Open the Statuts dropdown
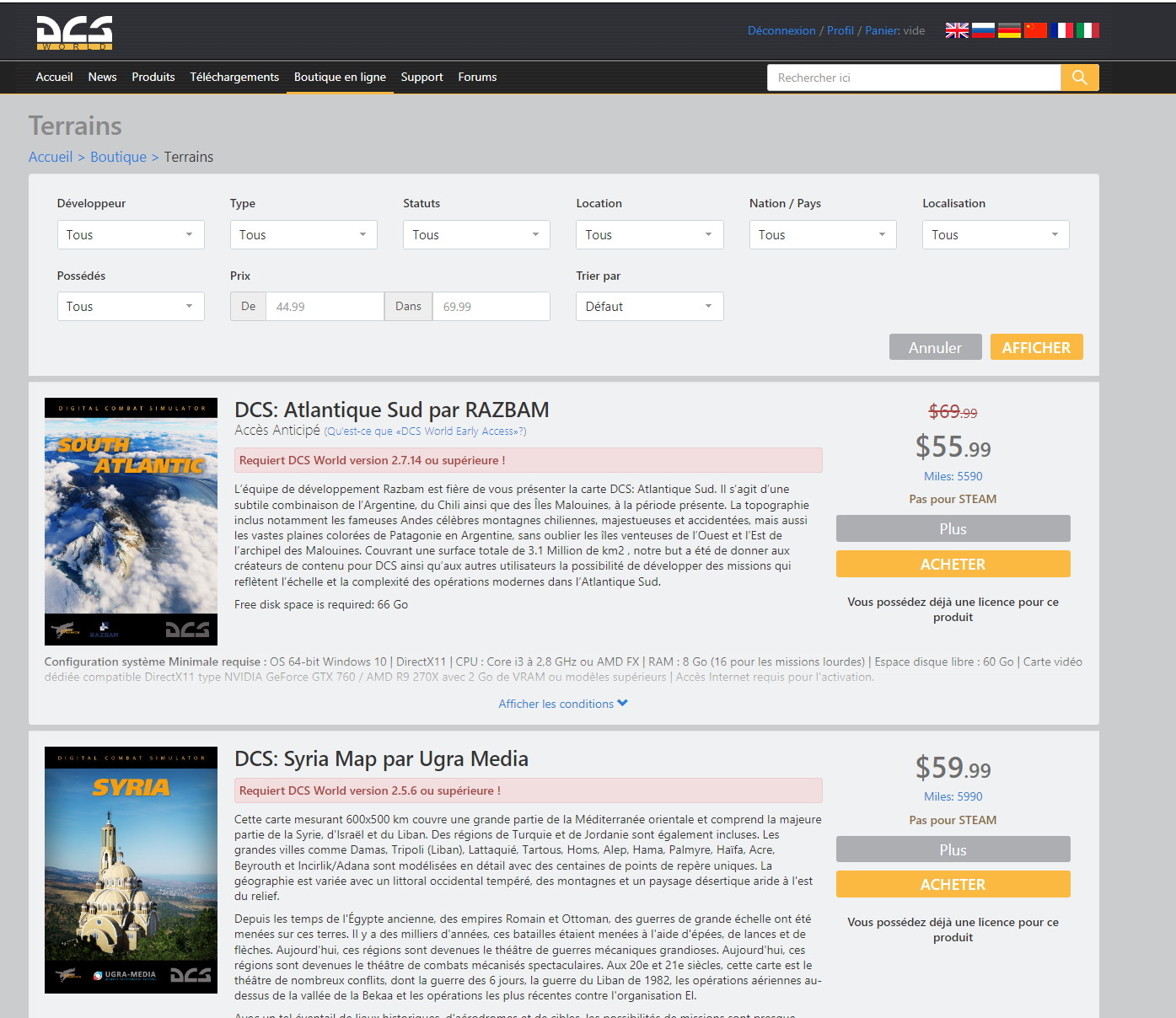The height and width of the screenshot is (1018, 1176). pyautogui.click(x=476, y=234)
